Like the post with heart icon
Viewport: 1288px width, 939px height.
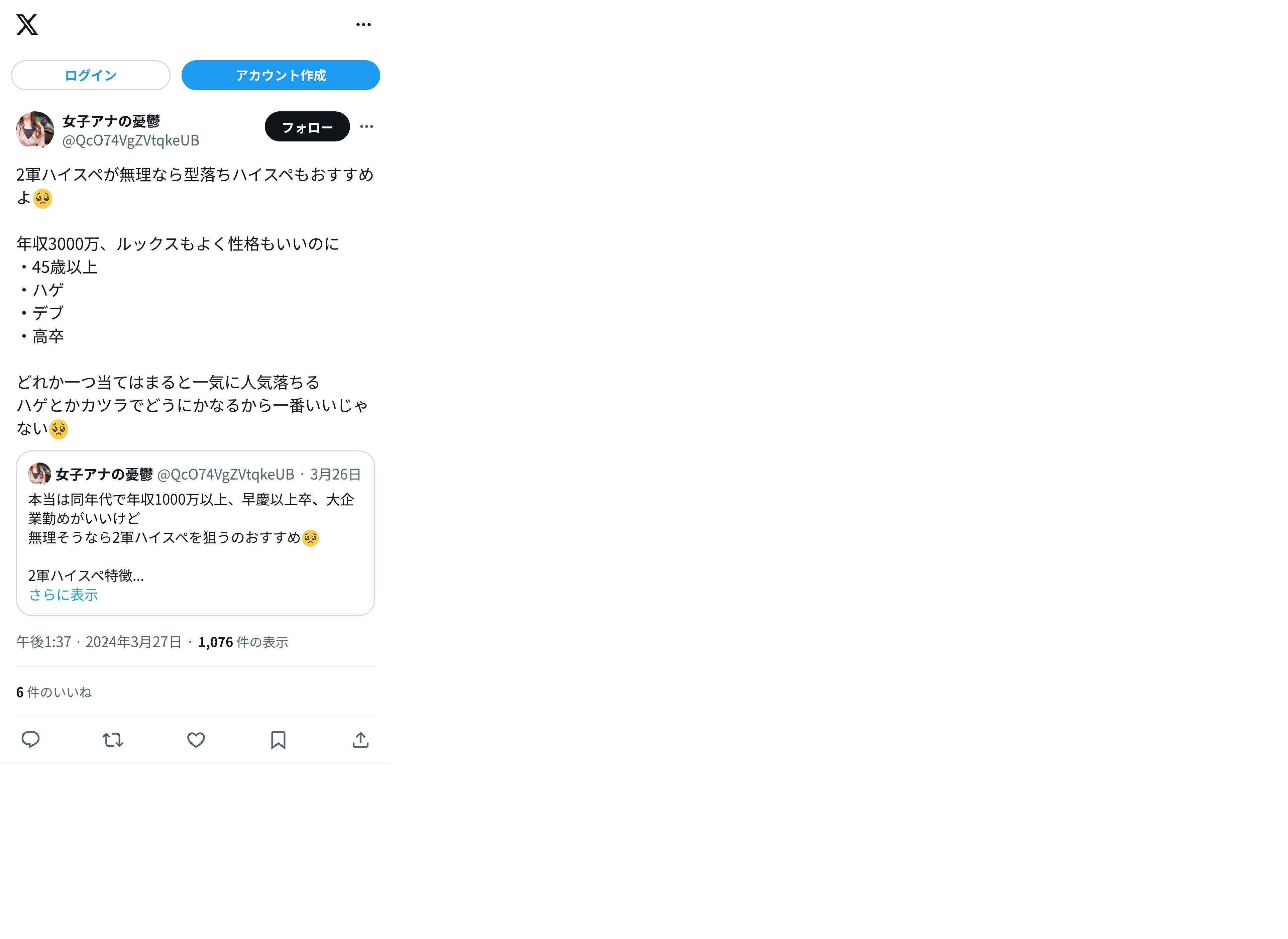[196, 739]
